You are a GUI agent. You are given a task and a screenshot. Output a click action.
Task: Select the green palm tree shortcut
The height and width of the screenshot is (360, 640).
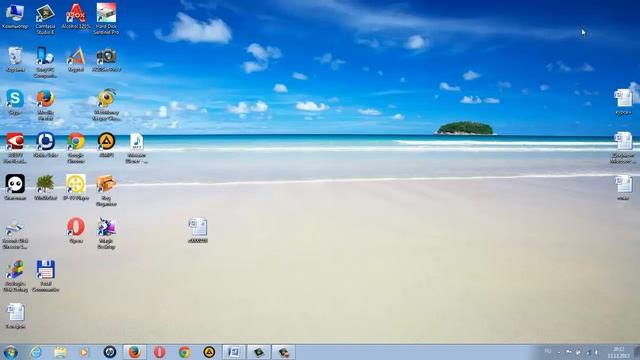[45, 188]
